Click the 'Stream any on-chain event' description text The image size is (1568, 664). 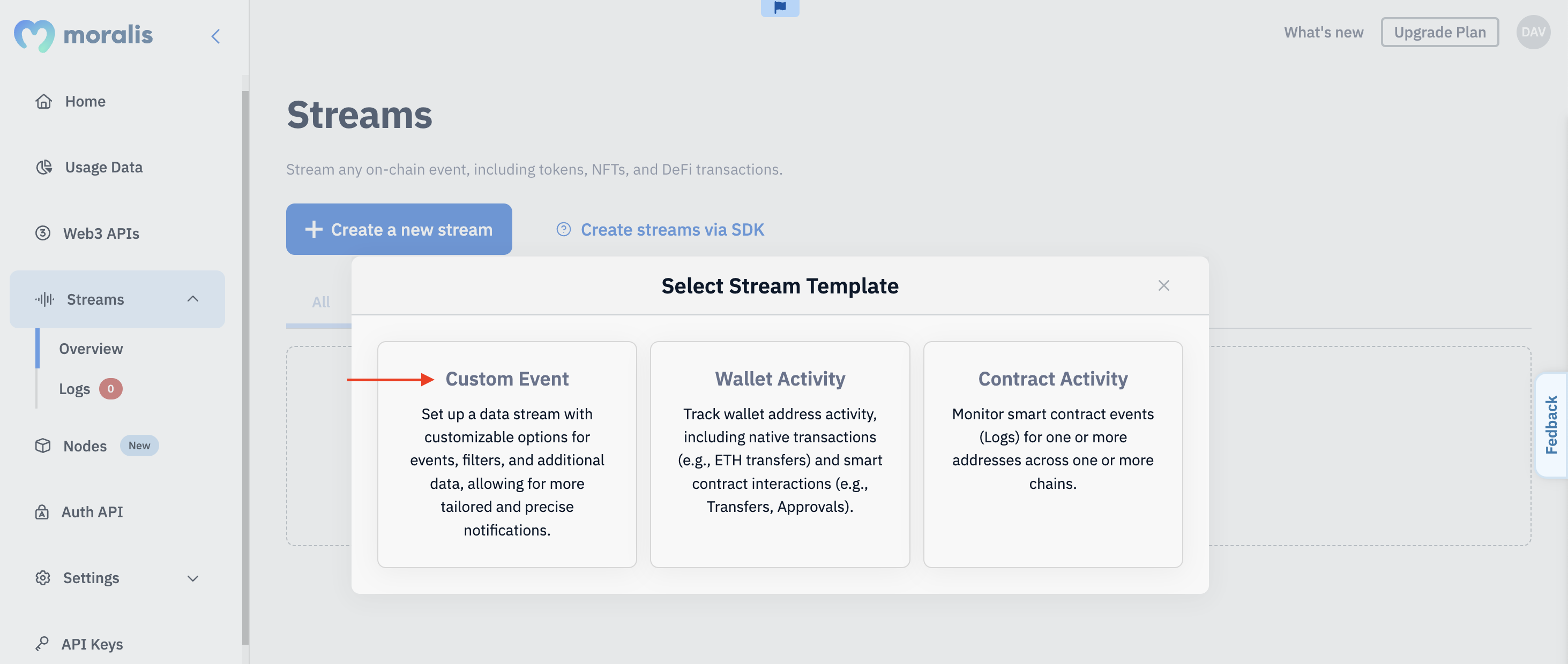[x=534, y=169]
